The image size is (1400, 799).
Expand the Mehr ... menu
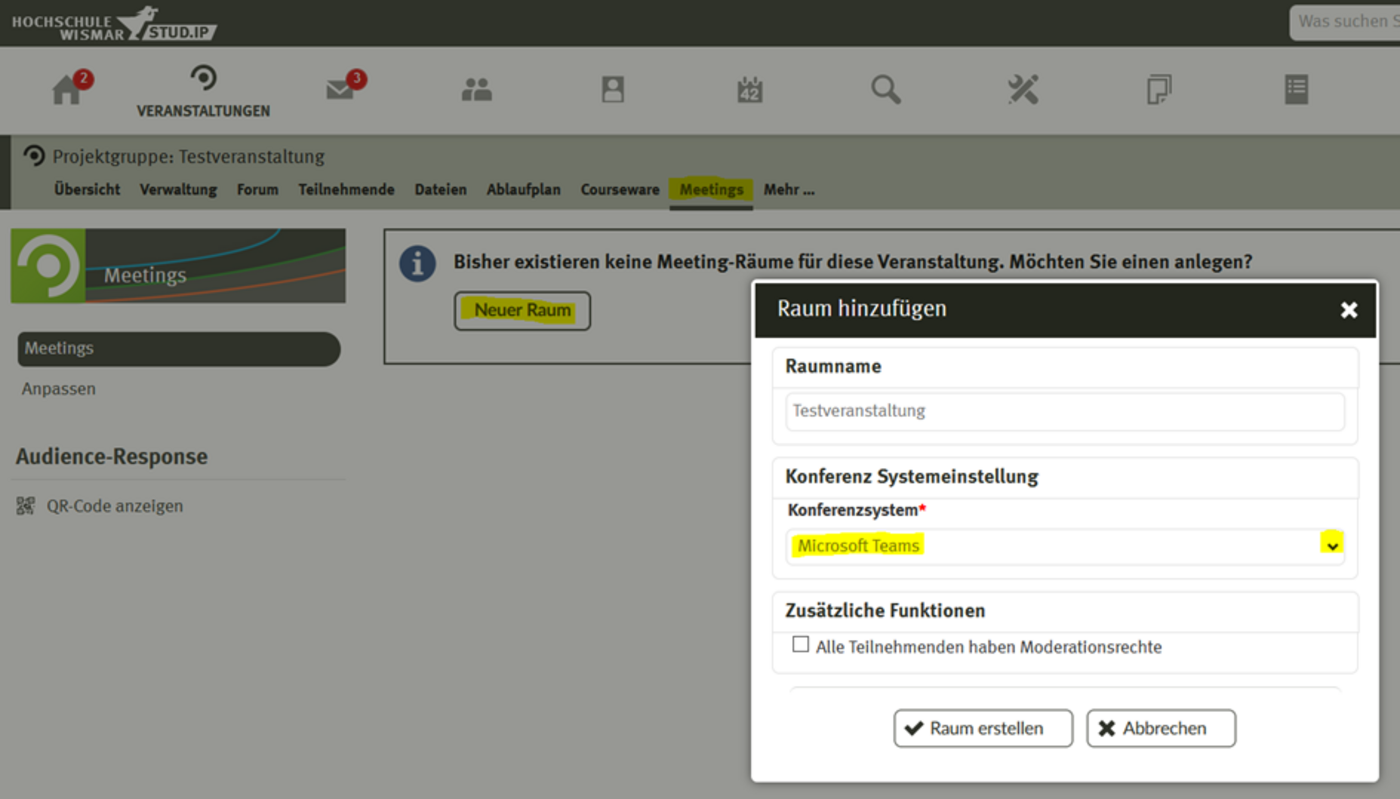[789, 189]
